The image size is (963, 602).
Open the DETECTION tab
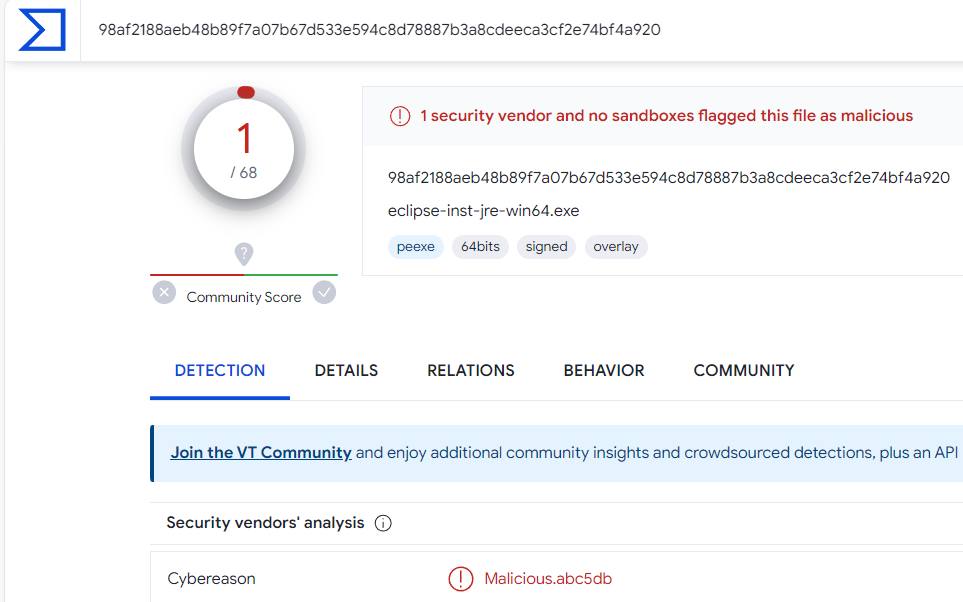tap(220, 370)
